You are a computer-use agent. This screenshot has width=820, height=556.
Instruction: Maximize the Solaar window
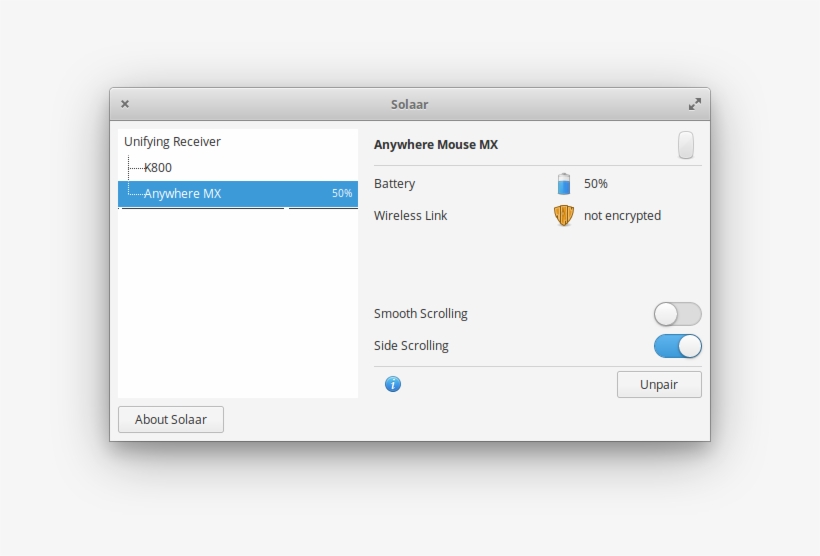click(x=695, y=104)
